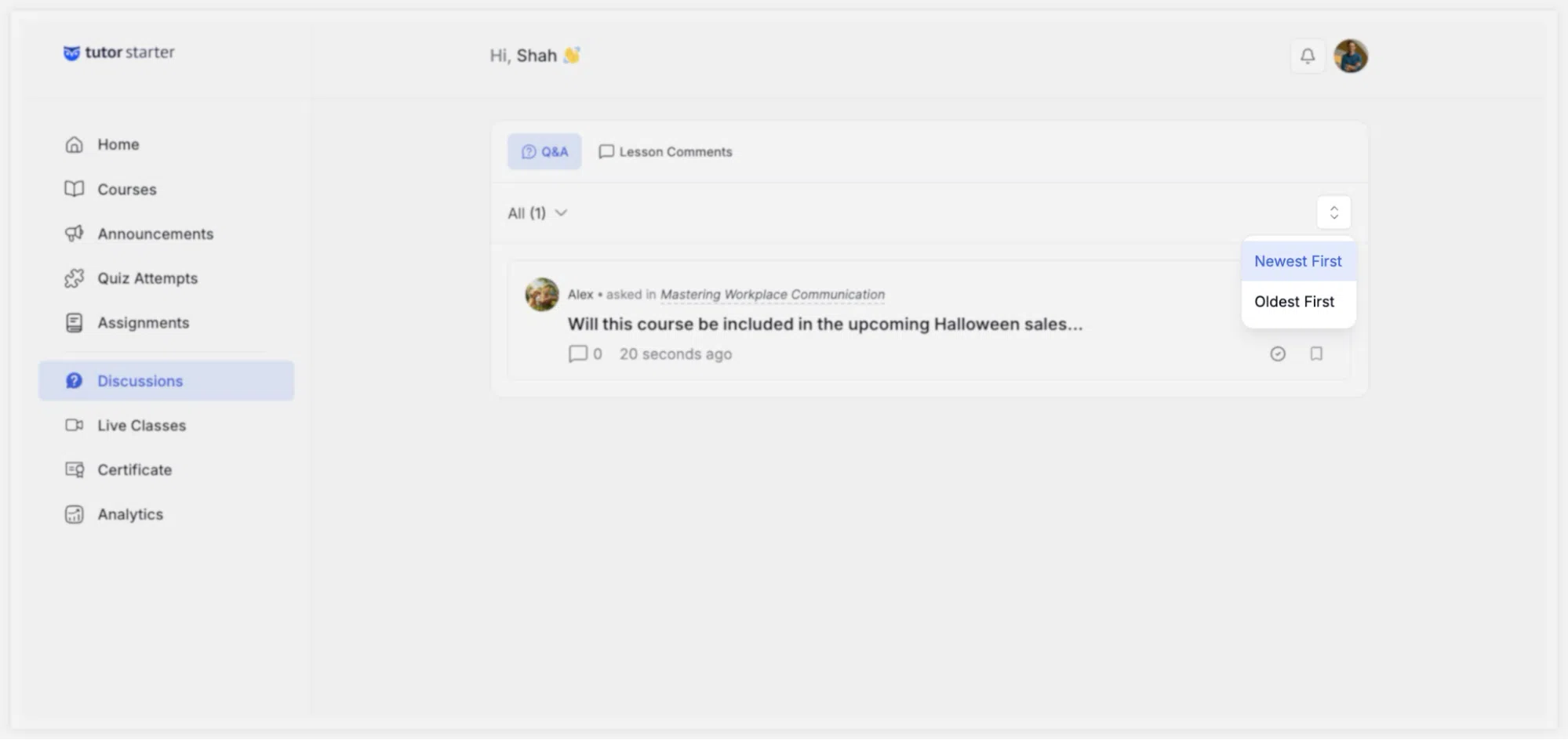Click the Quiz Attempts puzzle icon
The image size is (1568, 740).
74,278
